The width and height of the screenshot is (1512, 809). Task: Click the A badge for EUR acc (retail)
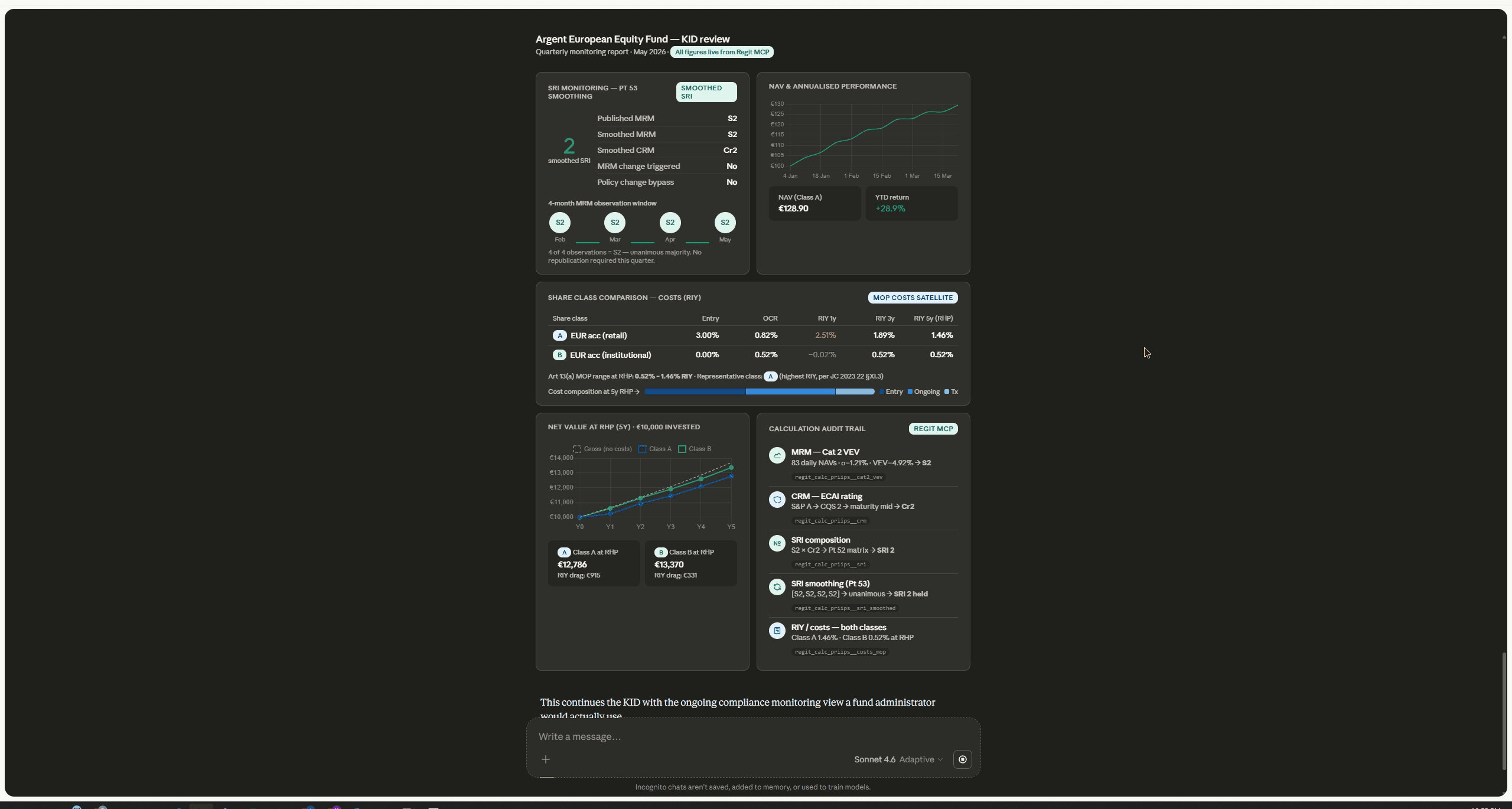(x=559, y=335)
